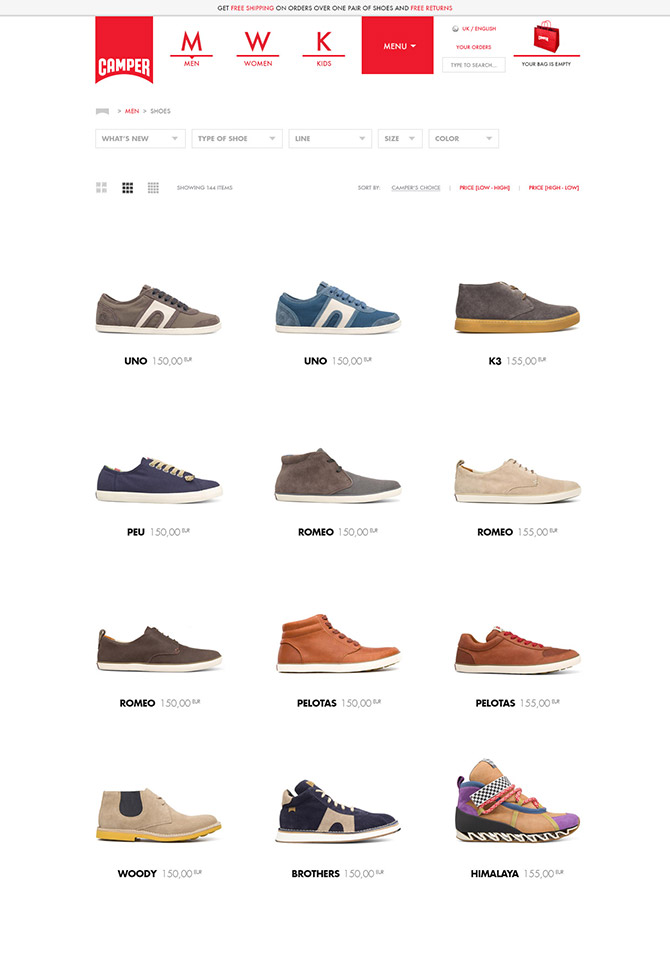
Task: Open the red Menu button
Action: coord(397,45)
